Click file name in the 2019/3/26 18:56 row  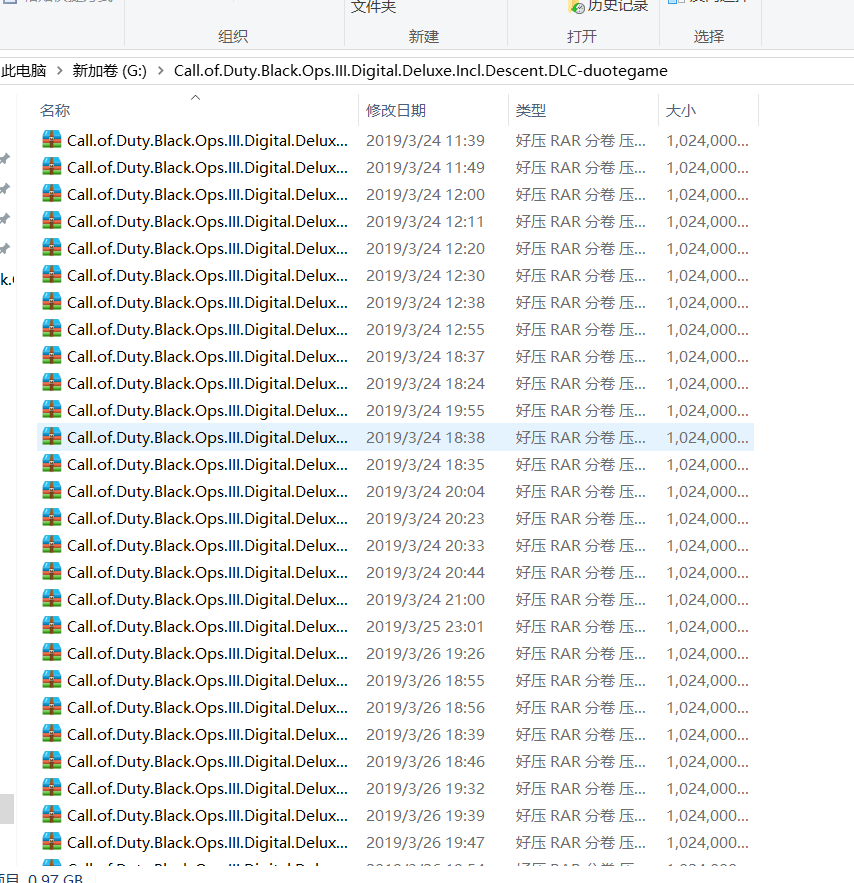tap(207, 708)
